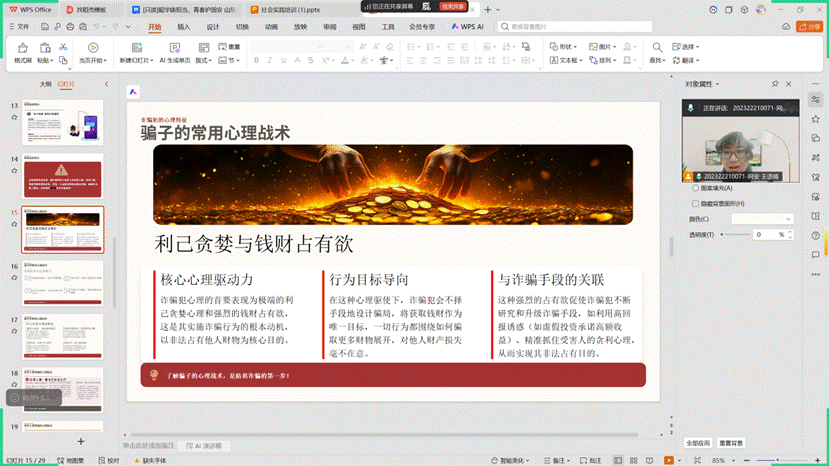Click the AI speech notes (AI 演讲稿) button
Screen dimensions: 829x466
point(204,446)
